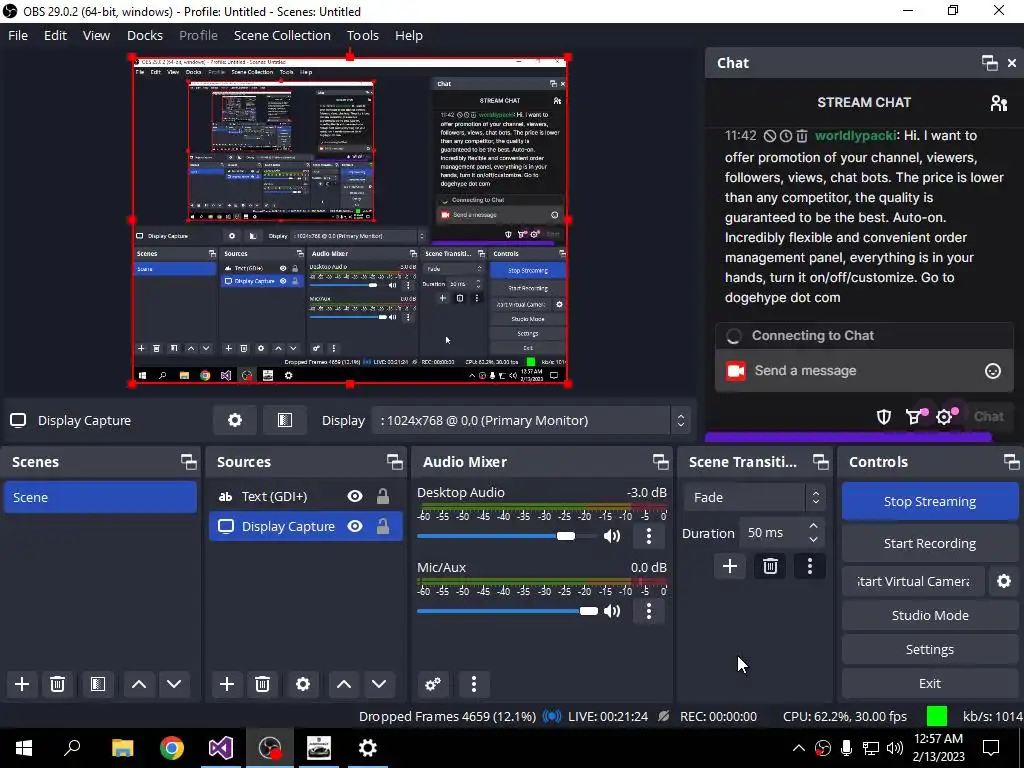Float the Scenes dock panel
Image resolution: width=1024 pixels, height=768 pixels.
click(189, 462)
